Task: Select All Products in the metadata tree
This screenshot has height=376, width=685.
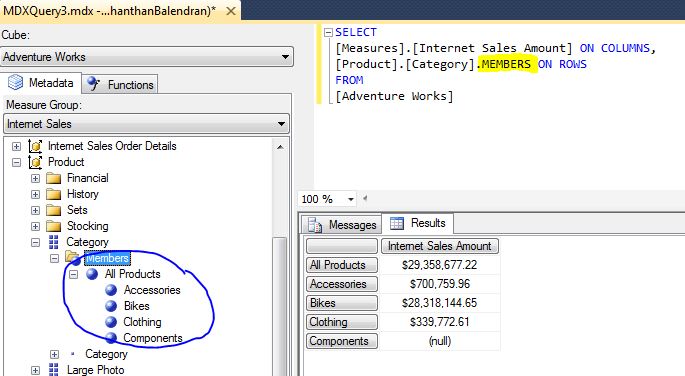Action: (x=132, y=274)
